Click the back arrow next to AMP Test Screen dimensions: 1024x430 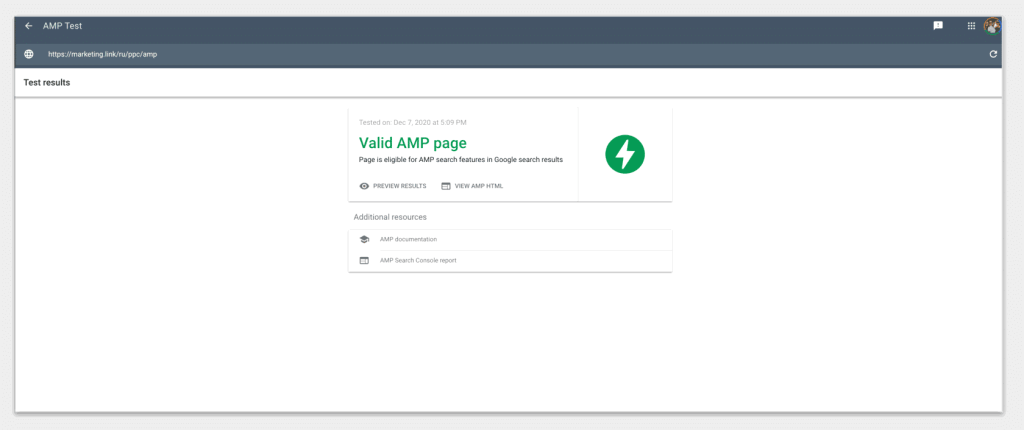tap(29, 26)
